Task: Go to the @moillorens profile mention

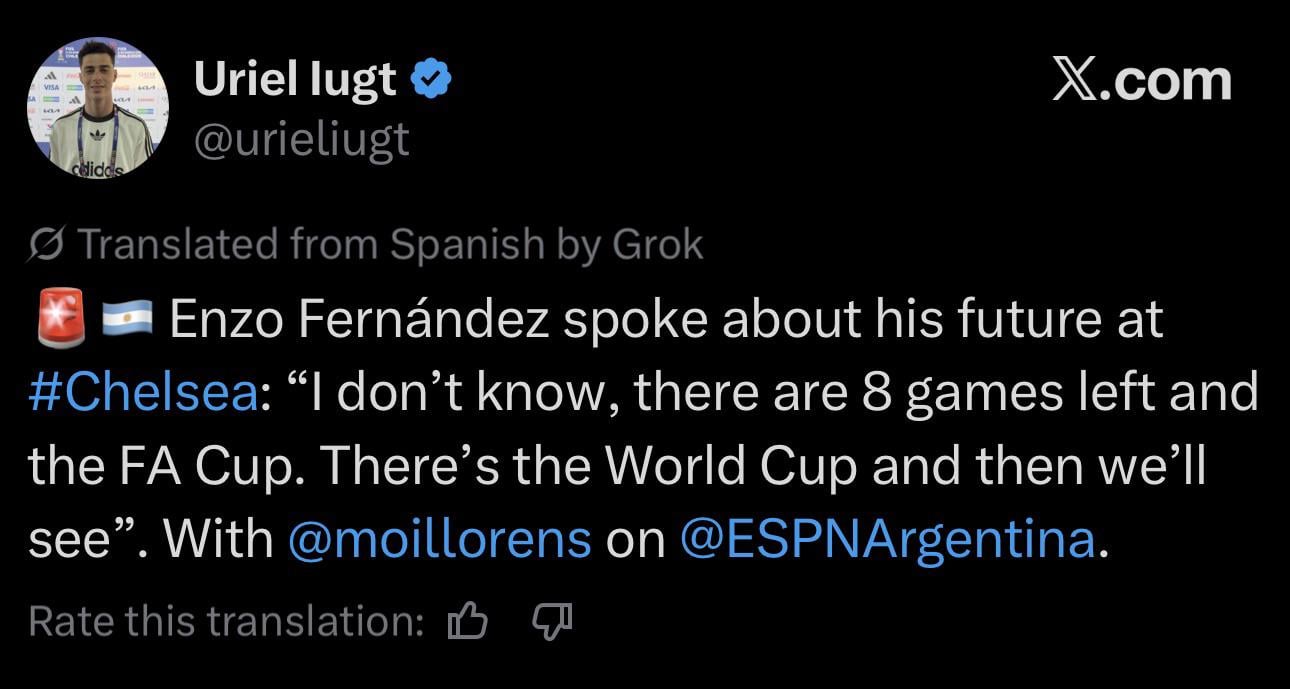Action: (439, 539)
